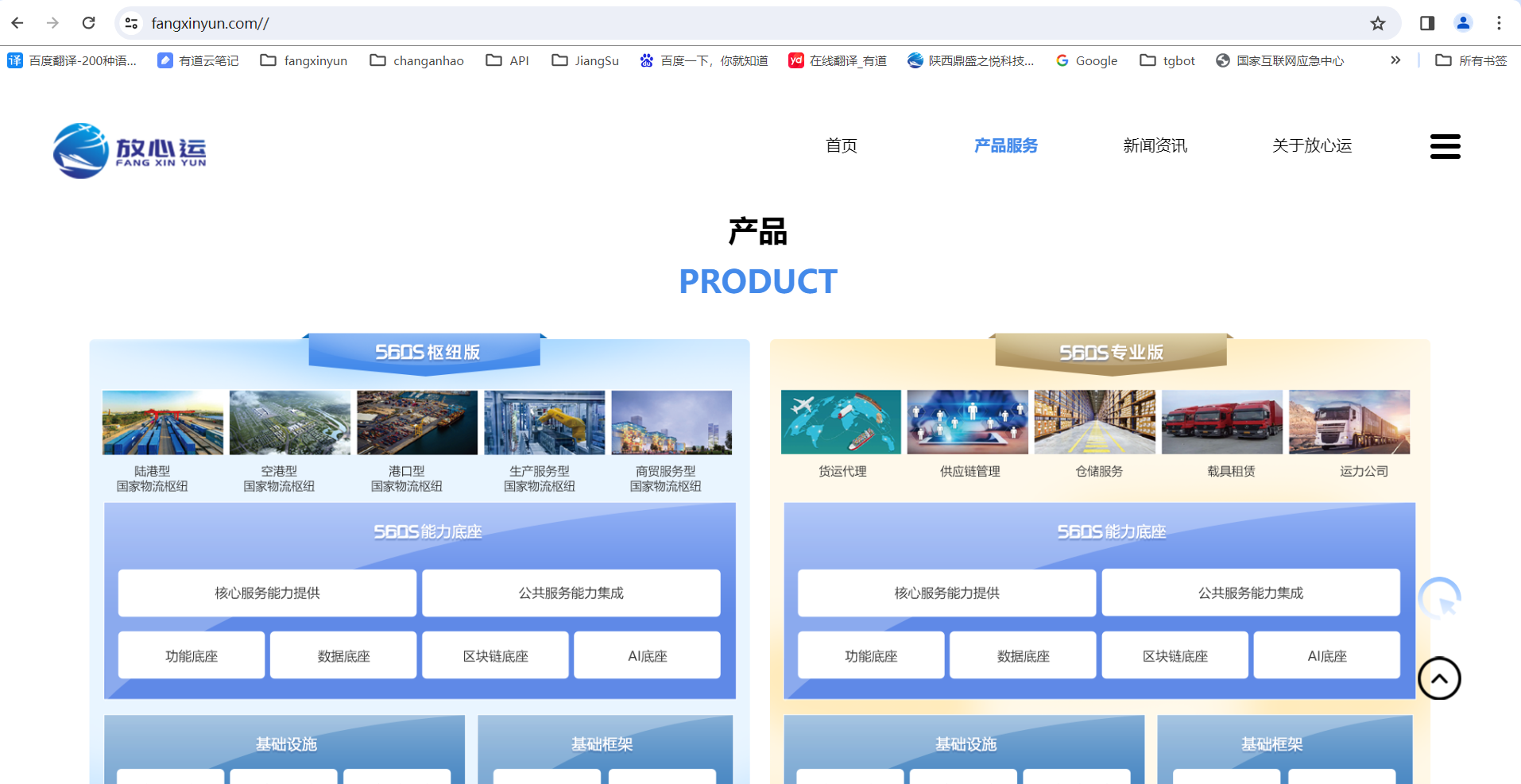Open the Google bookmark

click(1086, 60)
